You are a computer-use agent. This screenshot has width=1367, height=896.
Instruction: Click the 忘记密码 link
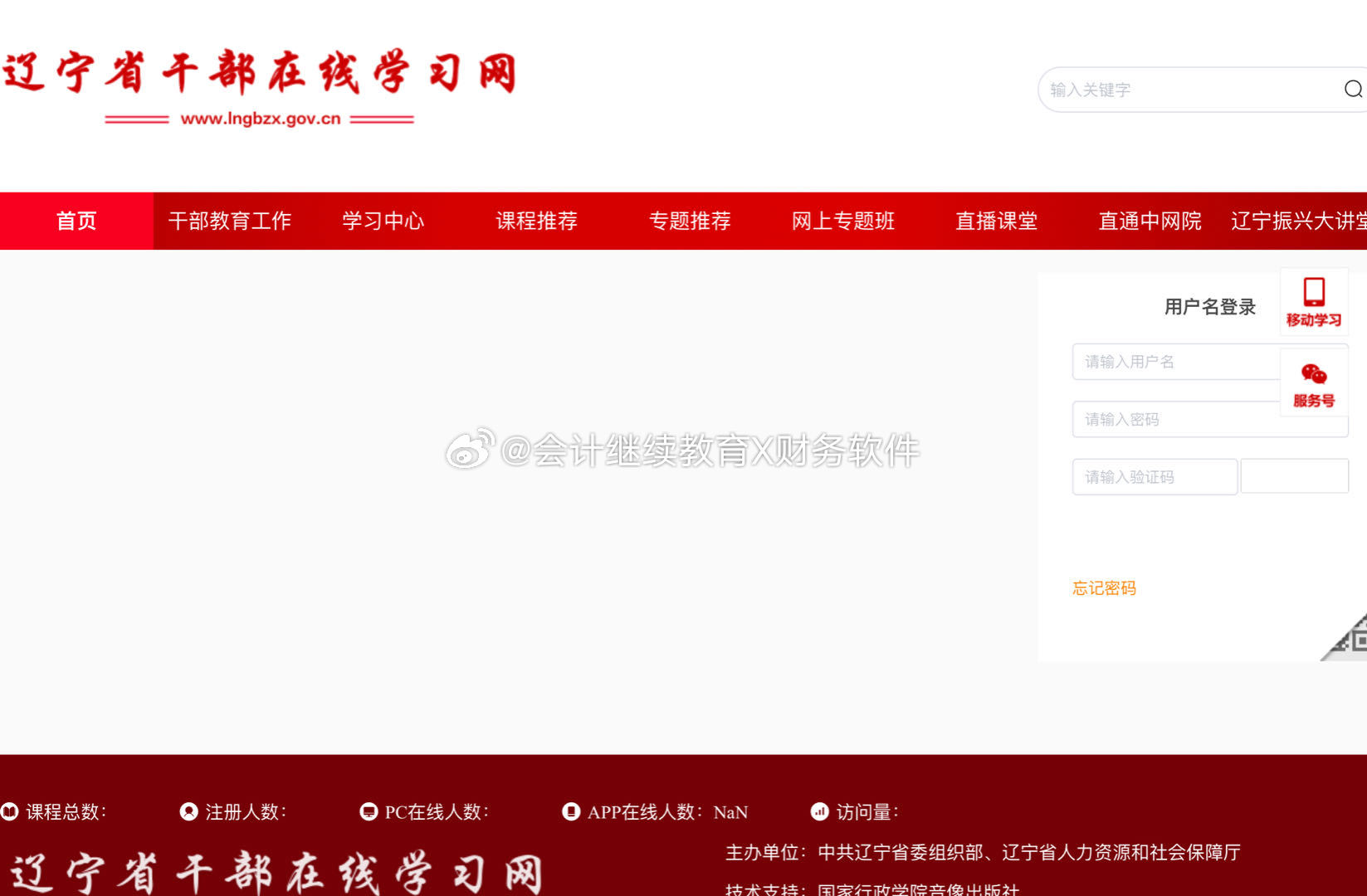tap(1104, 588)
